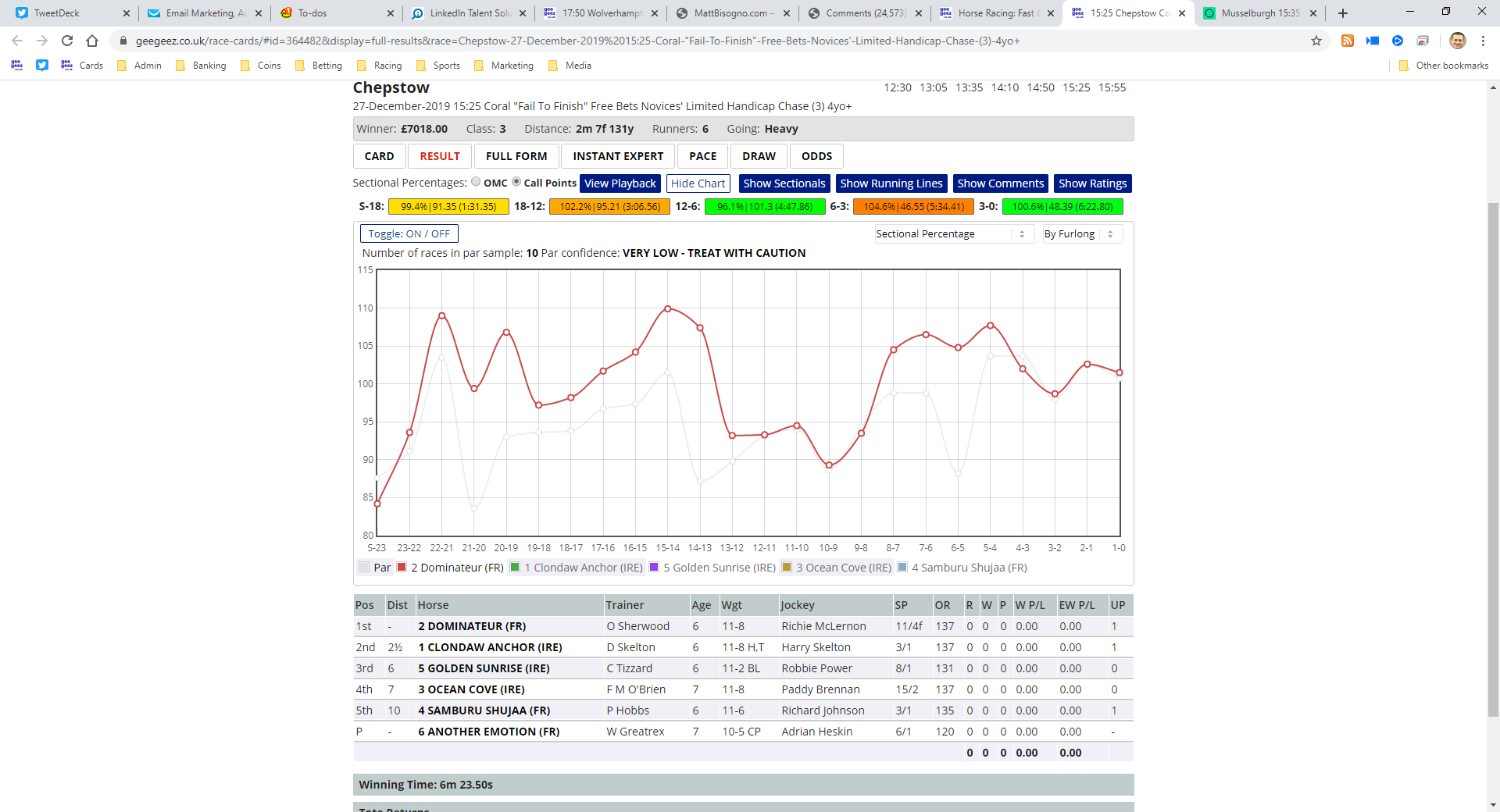Viewport: 1500px width, 812px height.
Task: Open the By Furlong dropdown
Action: (x=1082, y=233)
